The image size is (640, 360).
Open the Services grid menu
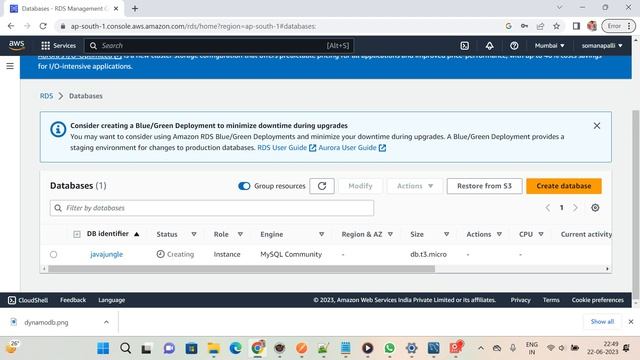click(x=58, y=46)
